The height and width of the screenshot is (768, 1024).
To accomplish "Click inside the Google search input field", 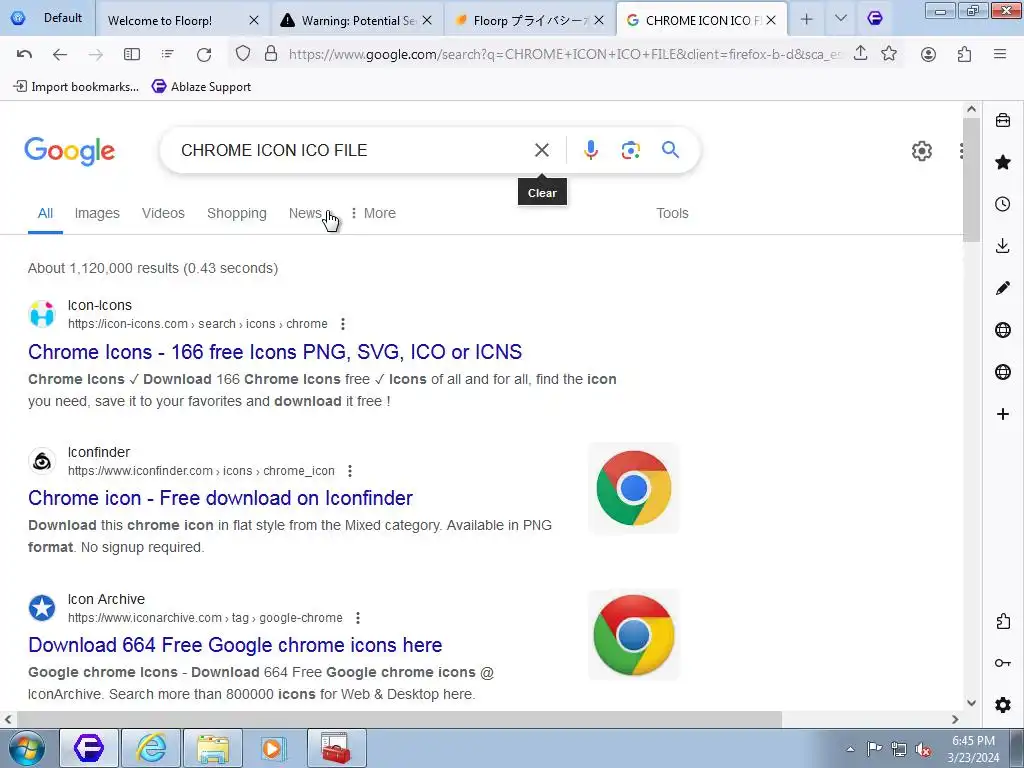I will tap(353, 150).
